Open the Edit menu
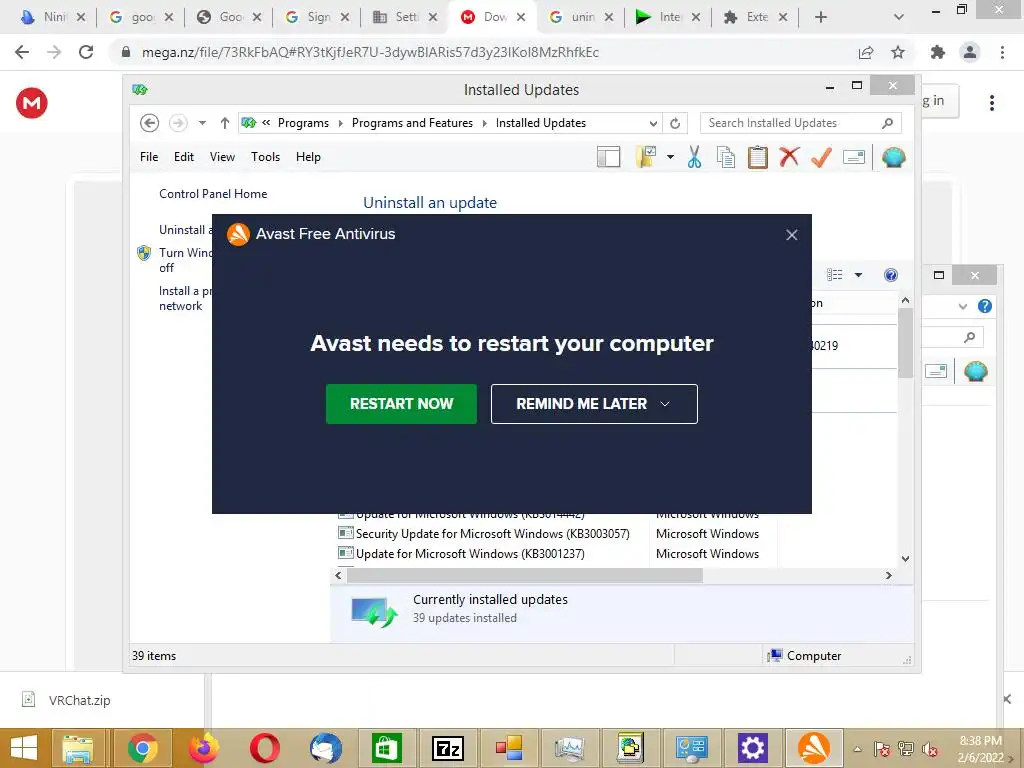 (184, 157)
